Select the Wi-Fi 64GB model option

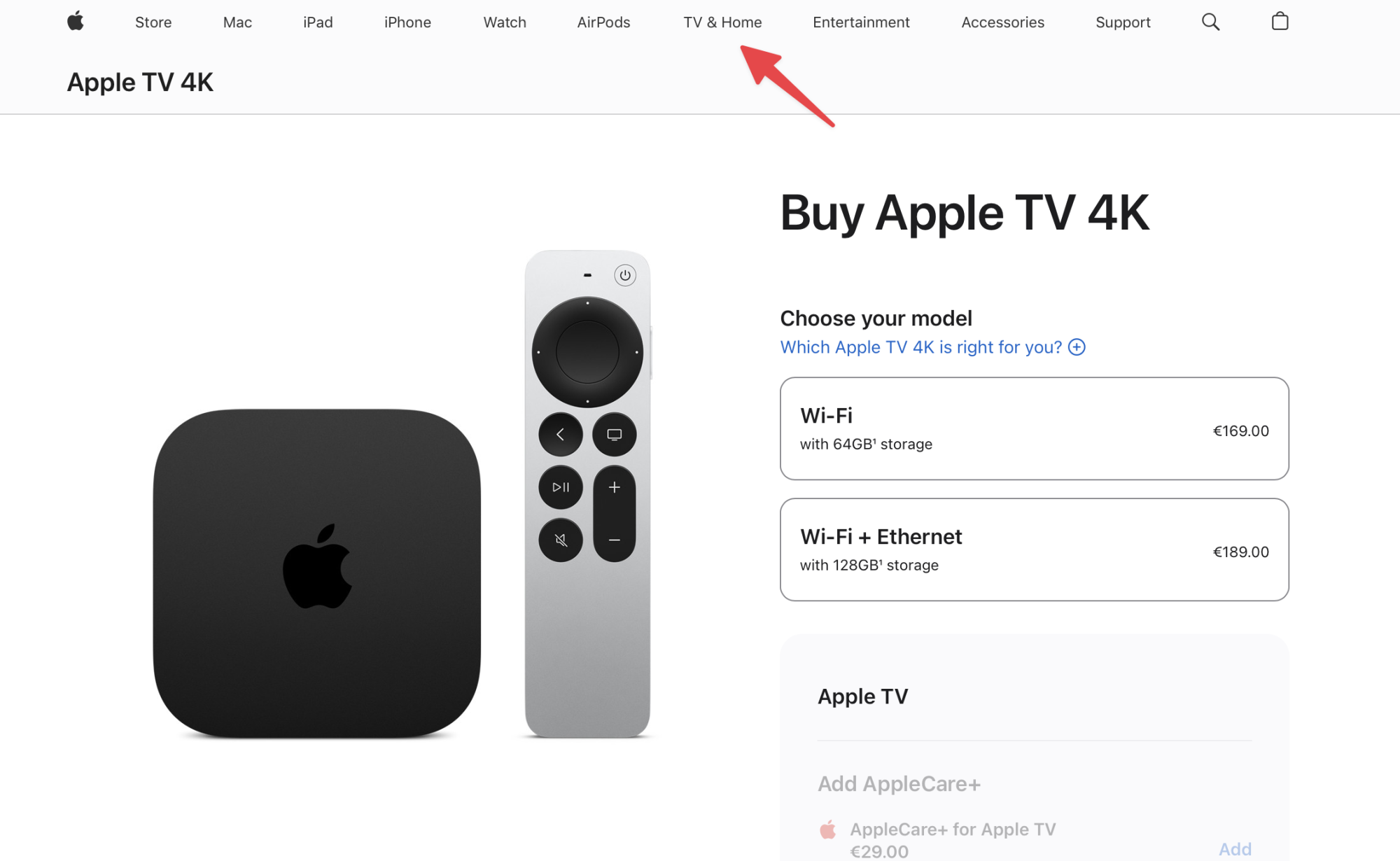pos(1034,428)
